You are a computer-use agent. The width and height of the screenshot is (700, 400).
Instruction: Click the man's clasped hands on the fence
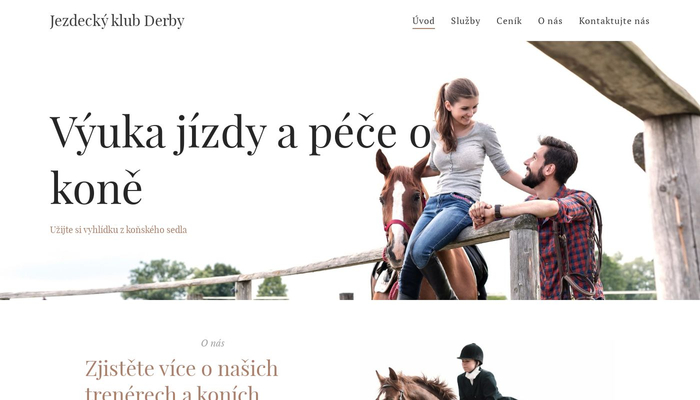click(481, 213)
